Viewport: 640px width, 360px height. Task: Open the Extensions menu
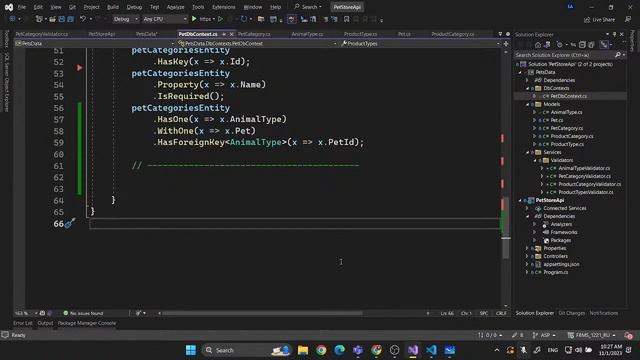pyautogui.click(x=224, y=7)
